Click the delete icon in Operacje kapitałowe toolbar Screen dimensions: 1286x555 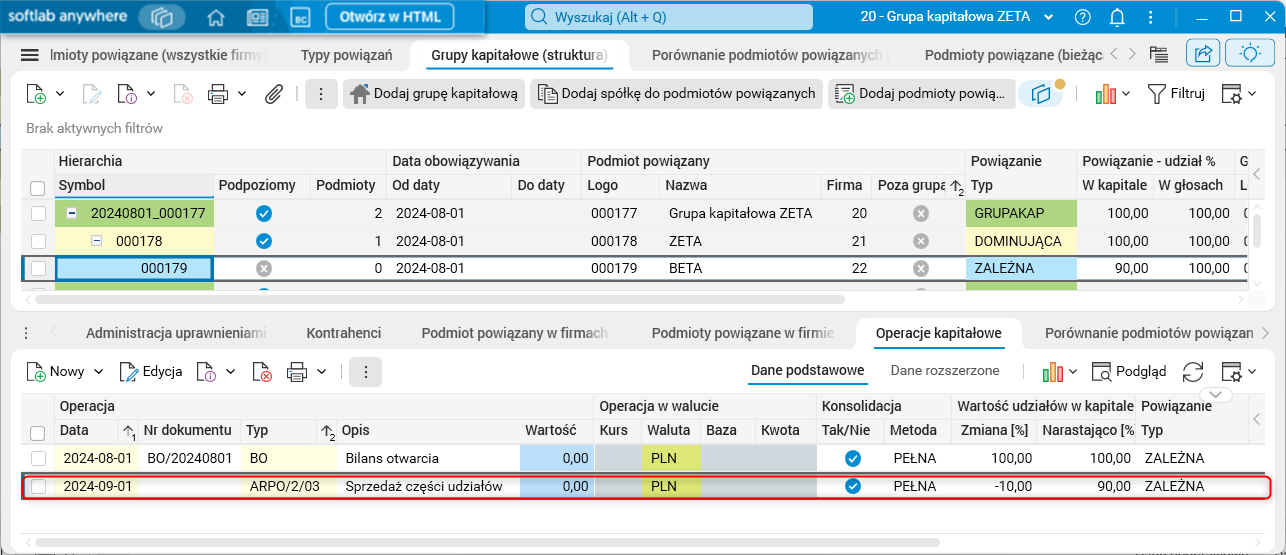(262, 372)
